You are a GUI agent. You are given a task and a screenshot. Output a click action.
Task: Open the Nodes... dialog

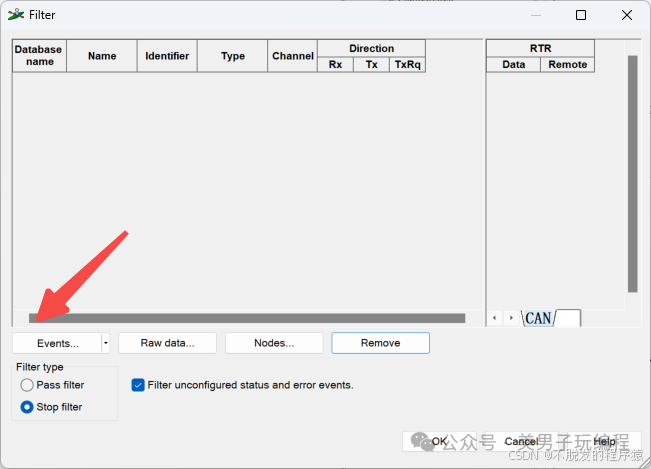274,343
